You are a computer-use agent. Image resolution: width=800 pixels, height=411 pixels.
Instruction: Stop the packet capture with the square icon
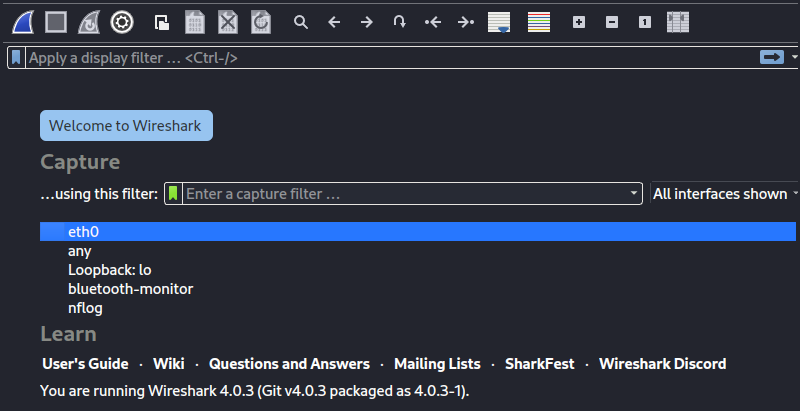pyautogui.click(x=56, y=22)
